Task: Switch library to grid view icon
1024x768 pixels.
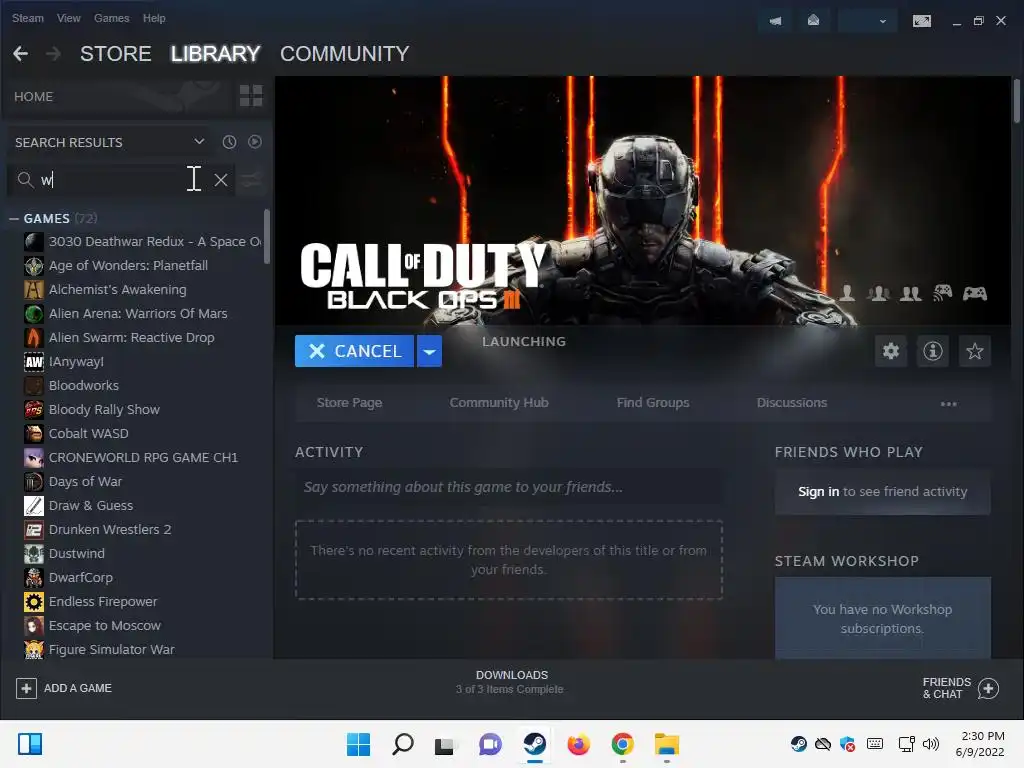Action: [x=251, y=96]
